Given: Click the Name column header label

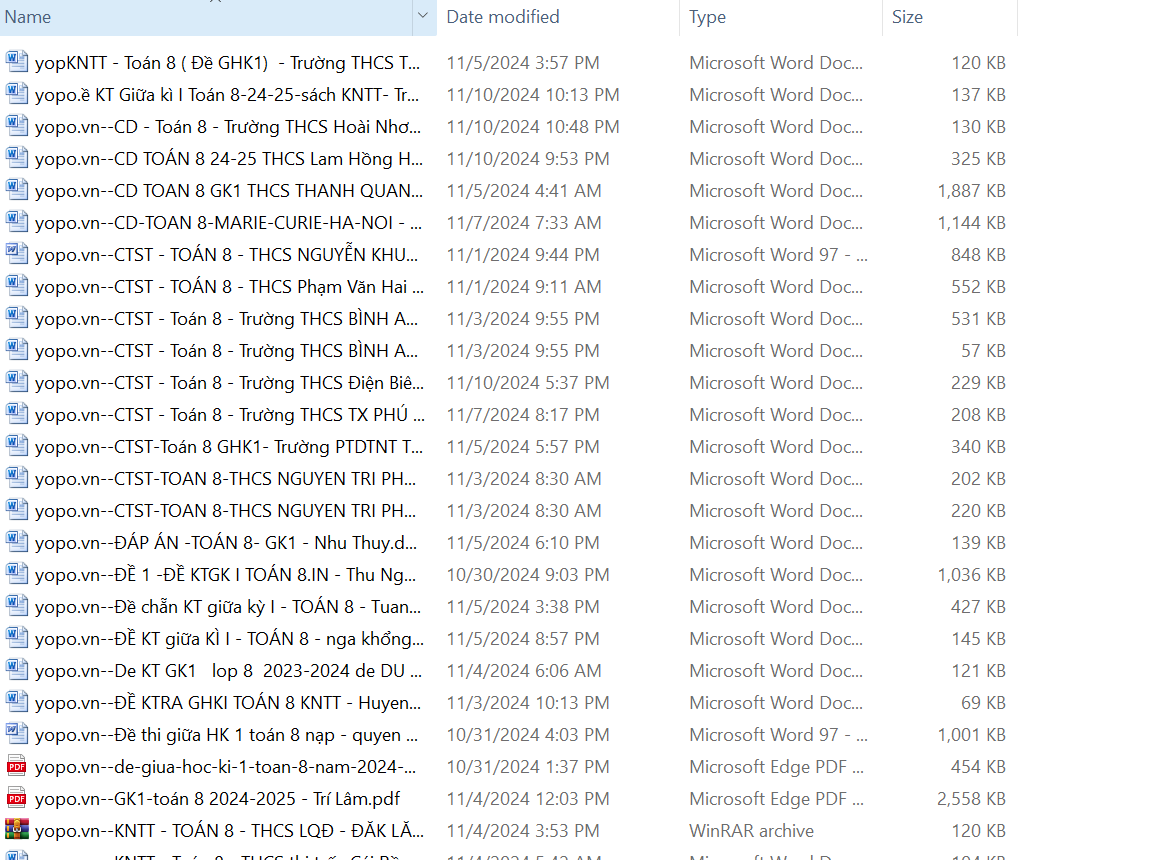Looking at the screenshot, I should coord(28,17).
